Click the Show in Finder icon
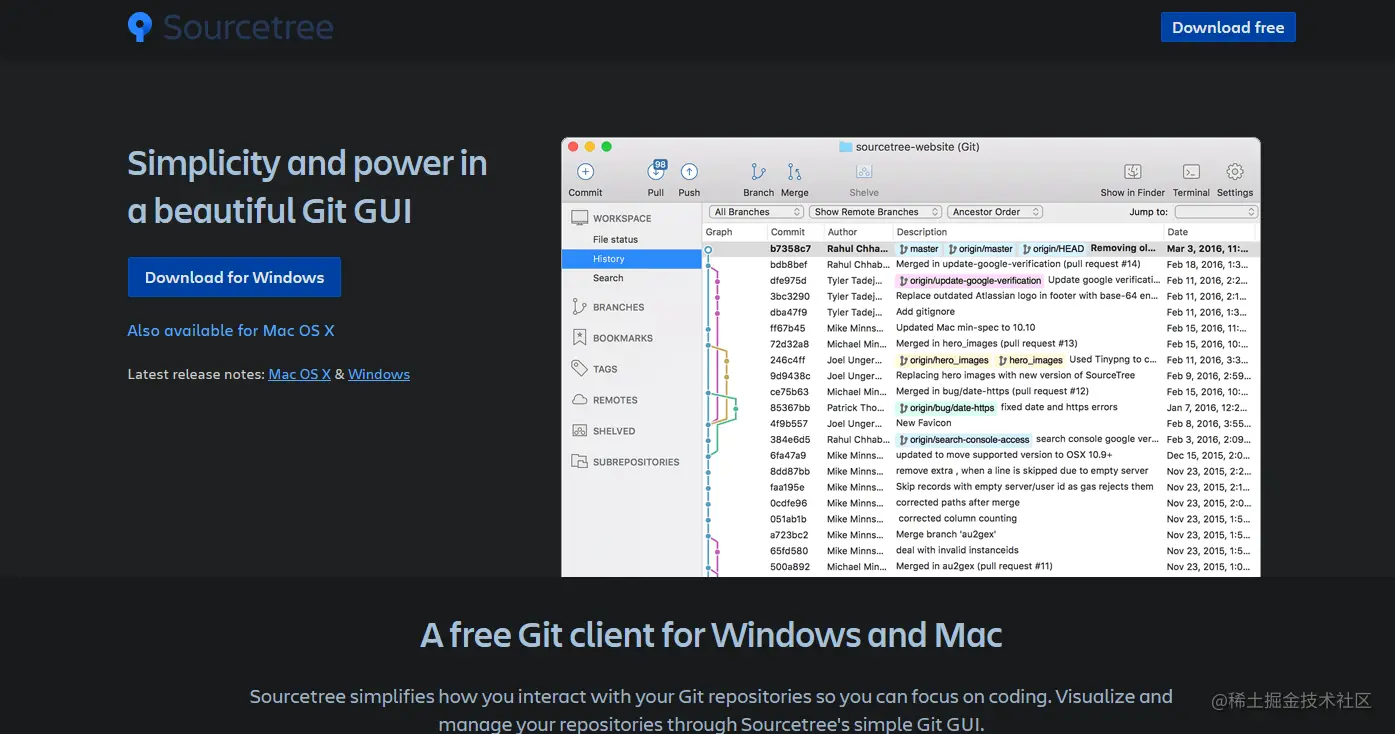This screenshot has height=734, width=1395. [1133, 172]
